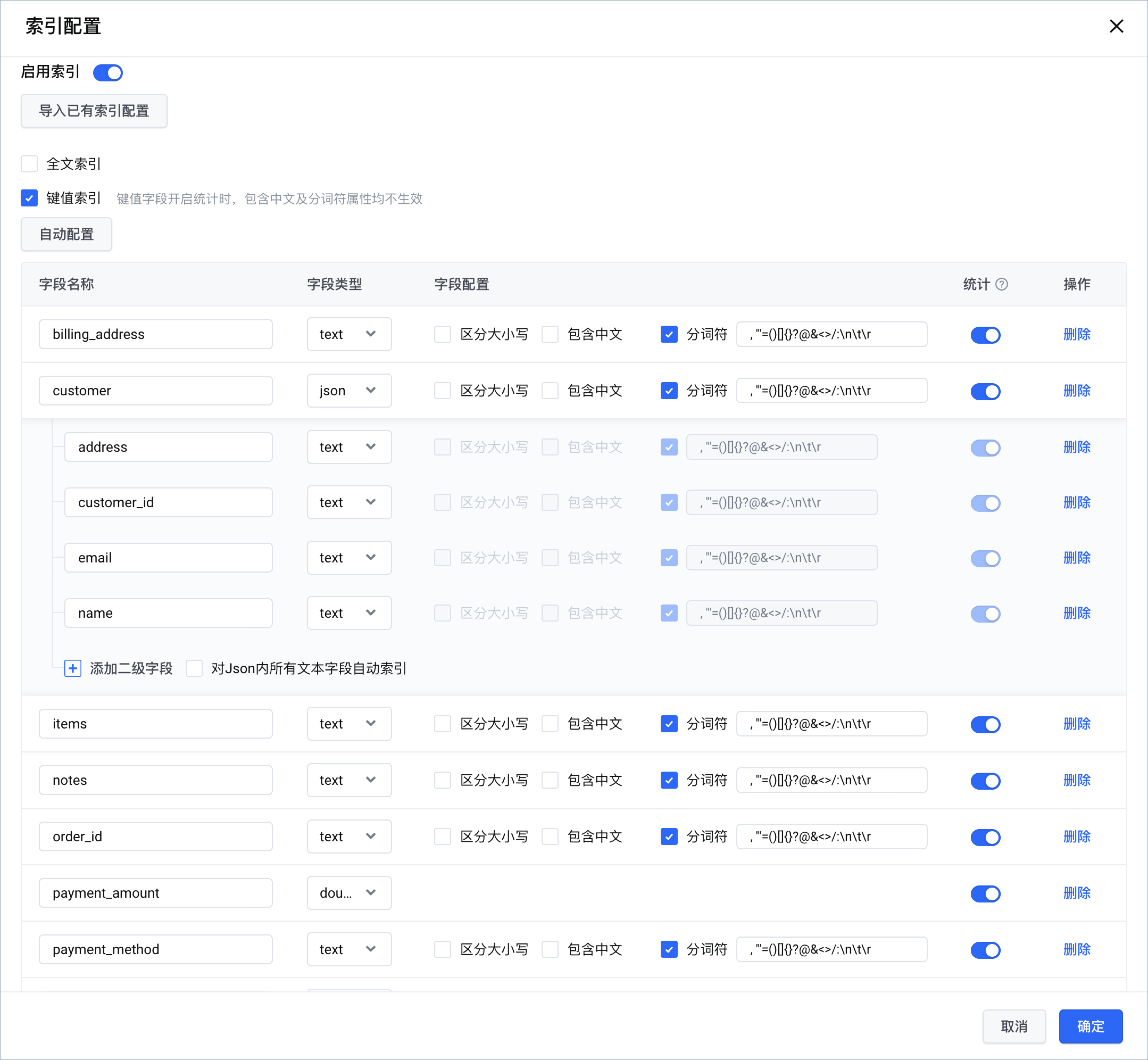Image resolution: width=1148 pixels, height=1060 pixels.
Task: Click the payment_amount field name input
Action: 156,893
